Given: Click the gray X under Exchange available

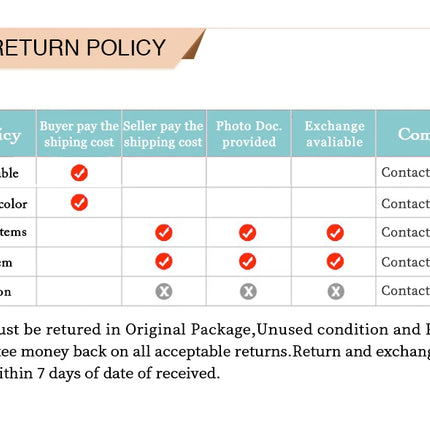Looking at the screenshot, I should coord(336,291).
